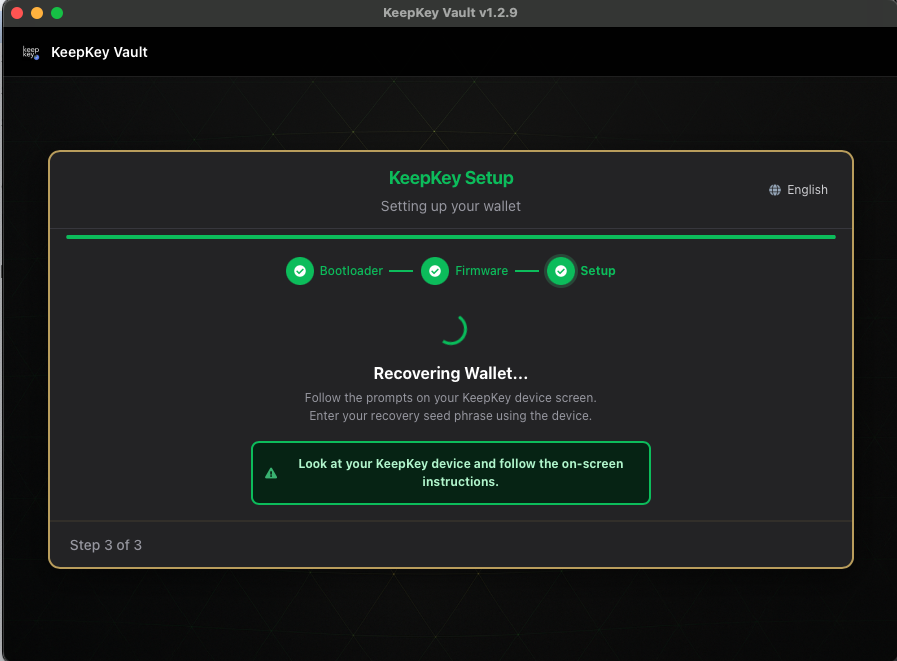The height and width of the screenshot is (661, 897).
Task: Click the globe icon beside English
Action: pyautogui.click(x=773, y=190)
